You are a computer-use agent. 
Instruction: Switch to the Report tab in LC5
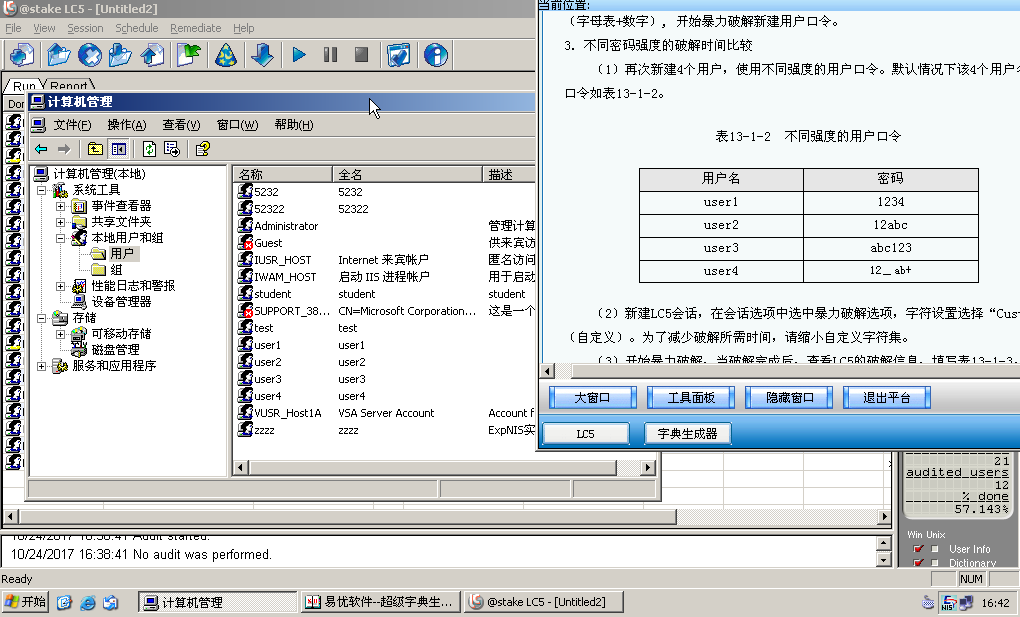click(68, 85)
